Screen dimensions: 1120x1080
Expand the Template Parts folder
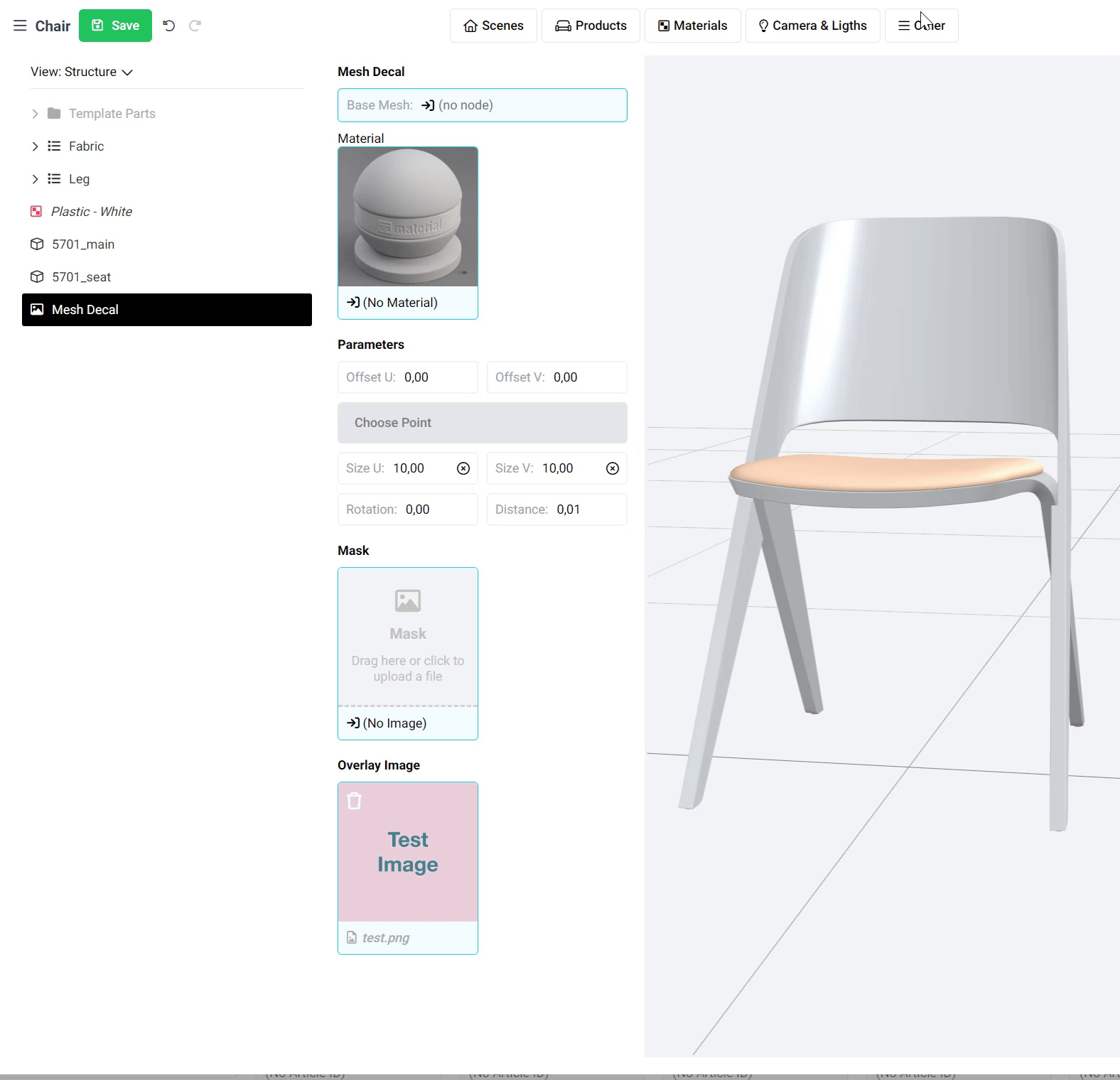coord(35,114)
